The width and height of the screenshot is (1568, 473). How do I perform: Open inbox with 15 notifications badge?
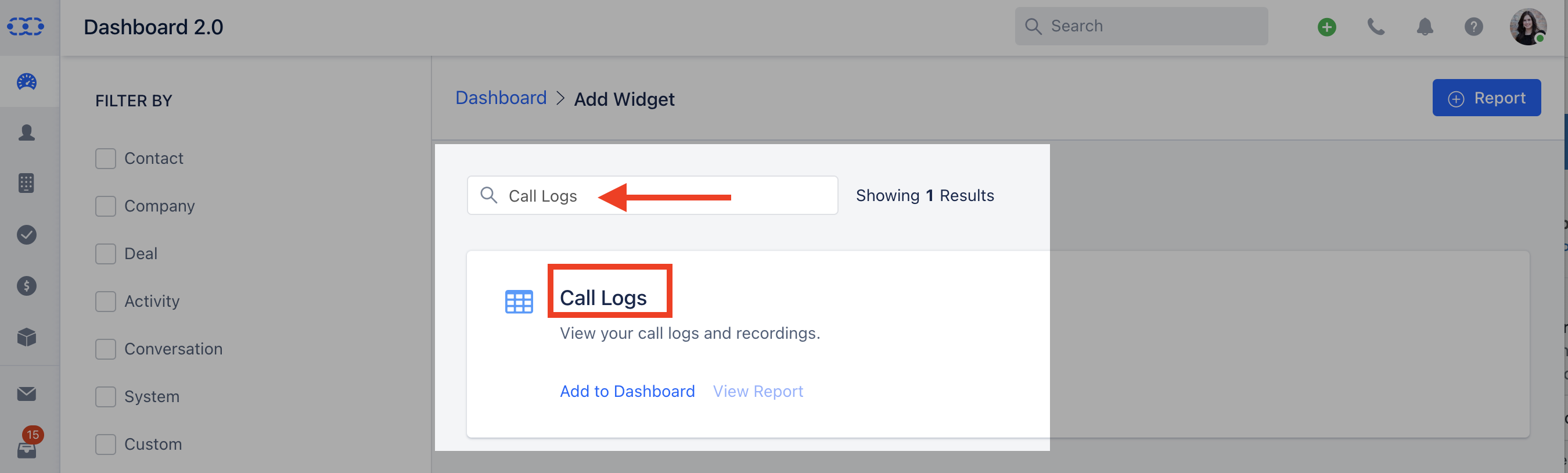(27, 445)
